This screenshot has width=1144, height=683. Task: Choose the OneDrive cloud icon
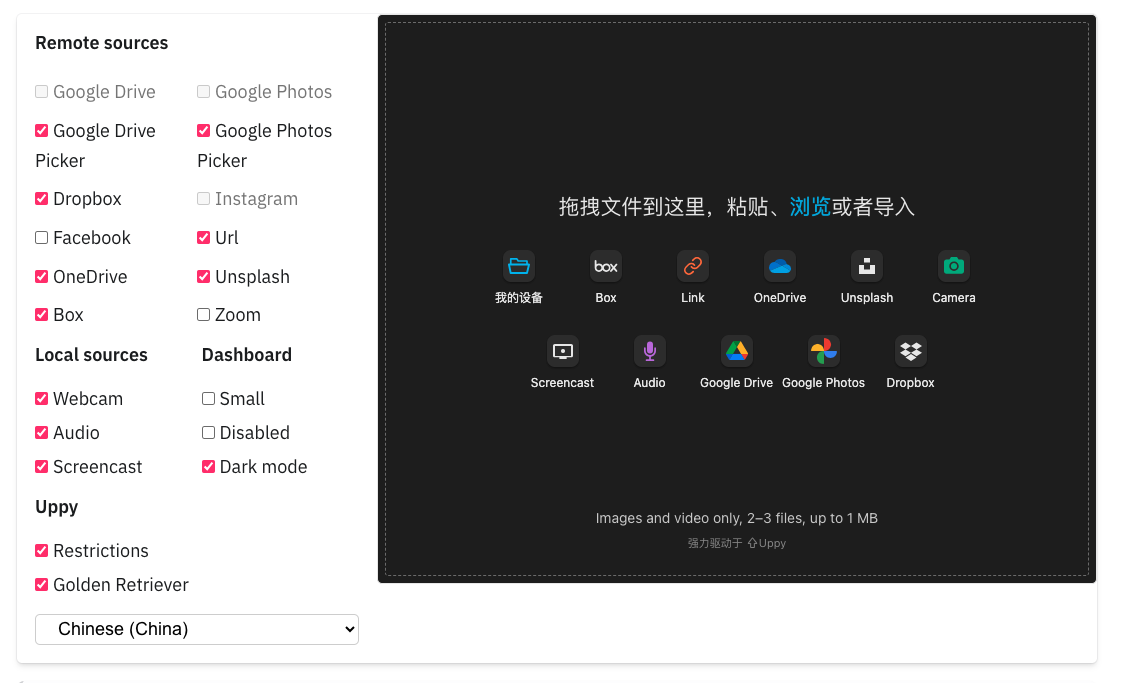coord(780,266)
